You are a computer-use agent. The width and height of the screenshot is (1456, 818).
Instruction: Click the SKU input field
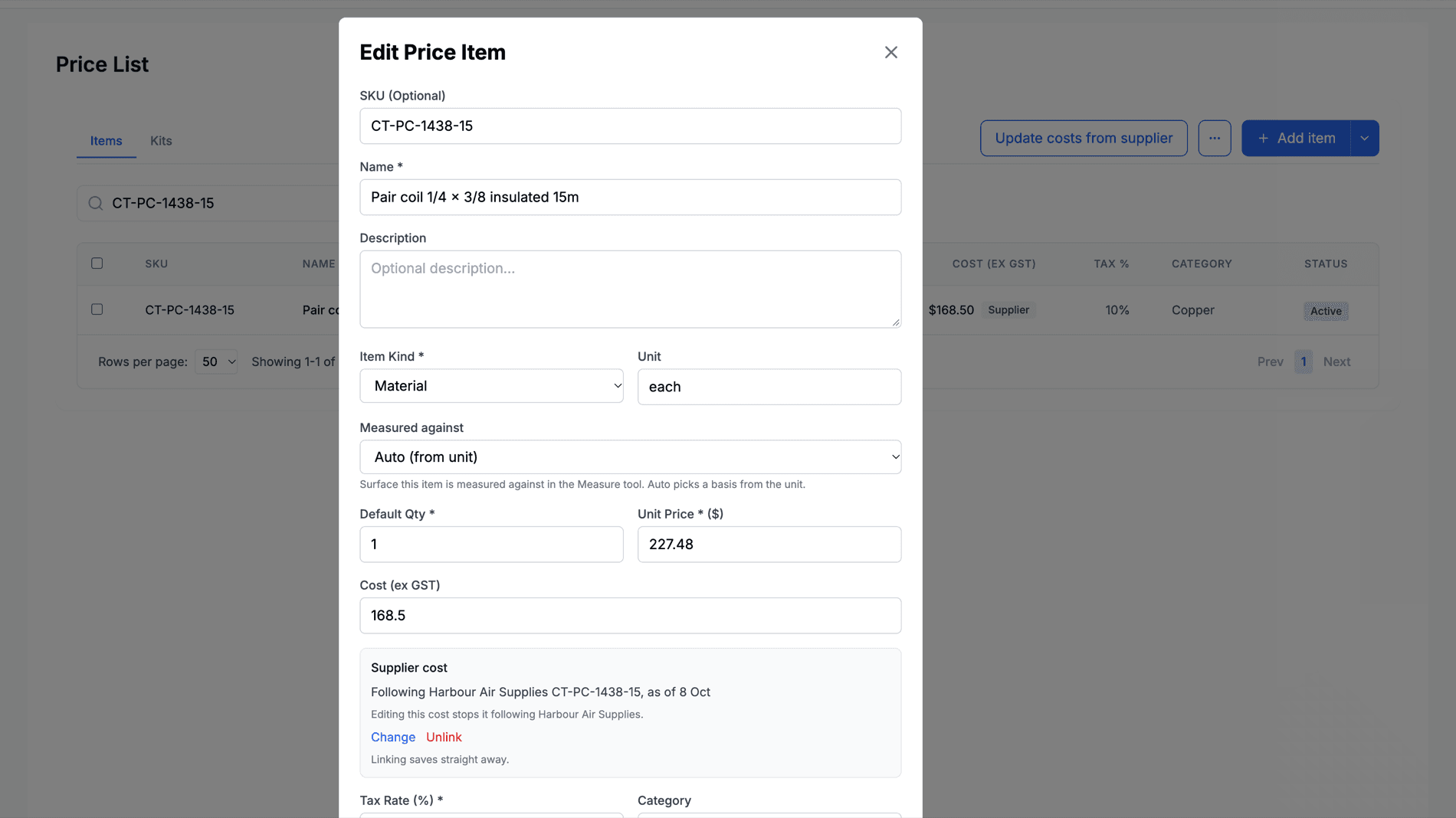click(630, 126)
